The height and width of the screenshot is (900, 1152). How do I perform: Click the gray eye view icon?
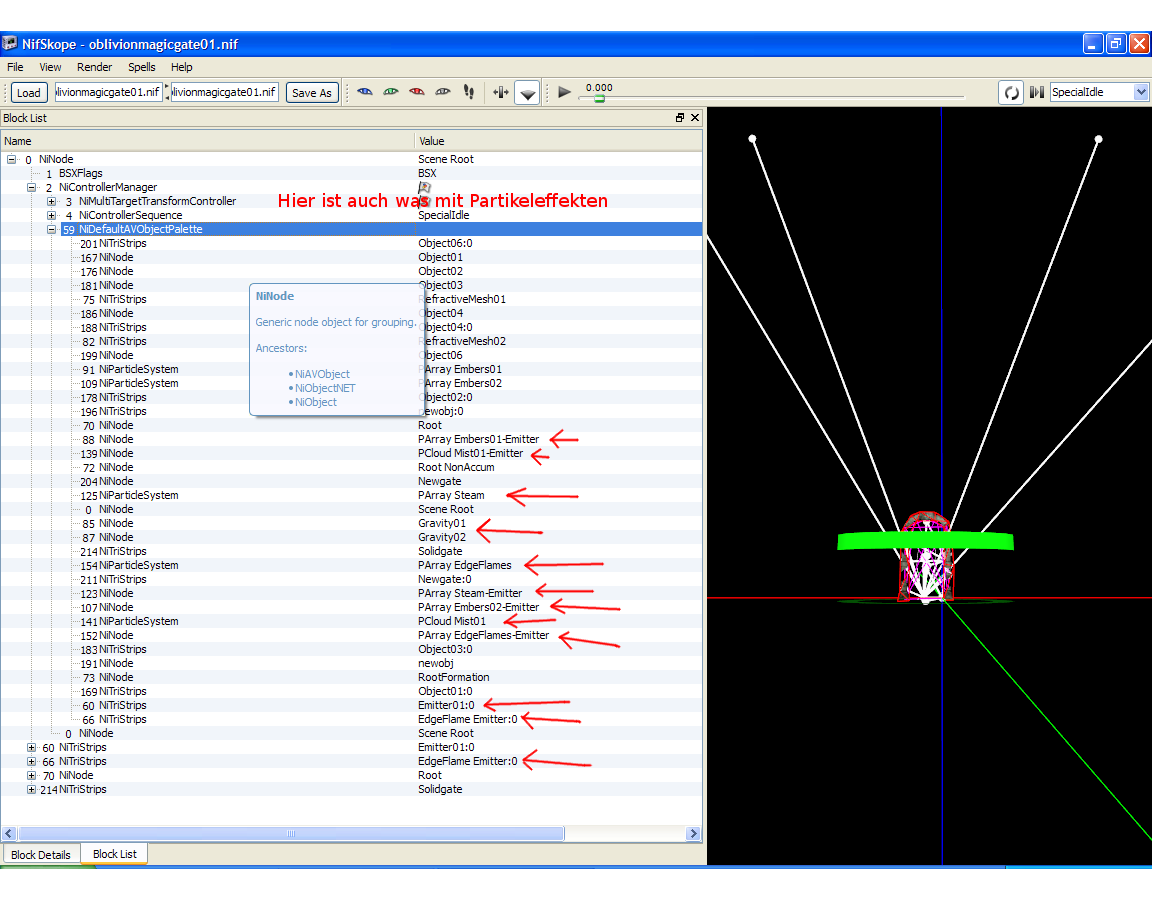pyautogui.click(x=443, y=92)
